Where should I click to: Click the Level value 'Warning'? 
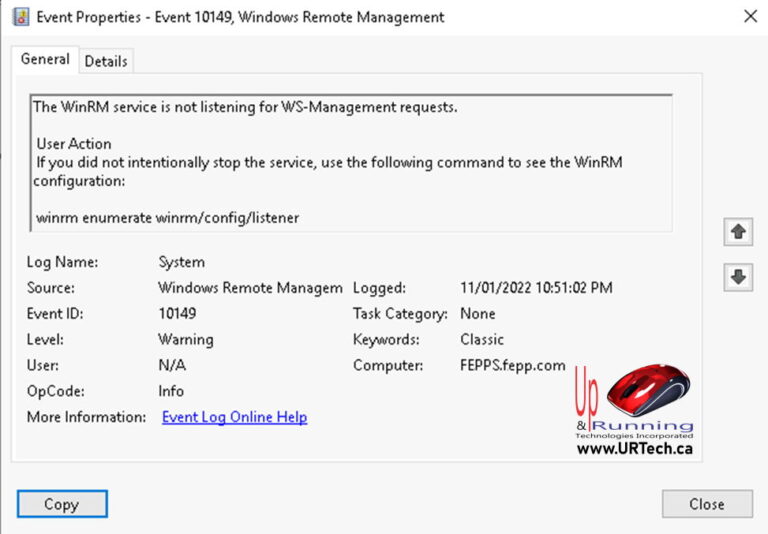click(186, 340)
